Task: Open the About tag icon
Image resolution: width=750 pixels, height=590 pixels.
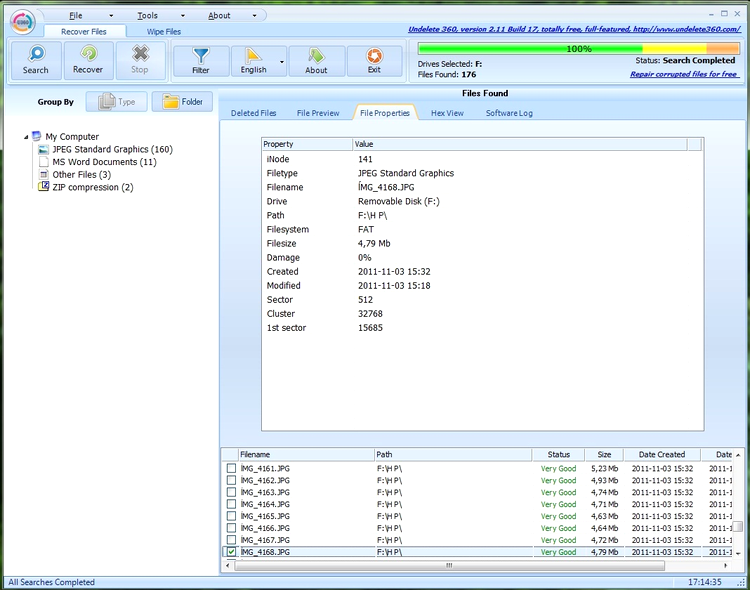Action: pos(316,61)
